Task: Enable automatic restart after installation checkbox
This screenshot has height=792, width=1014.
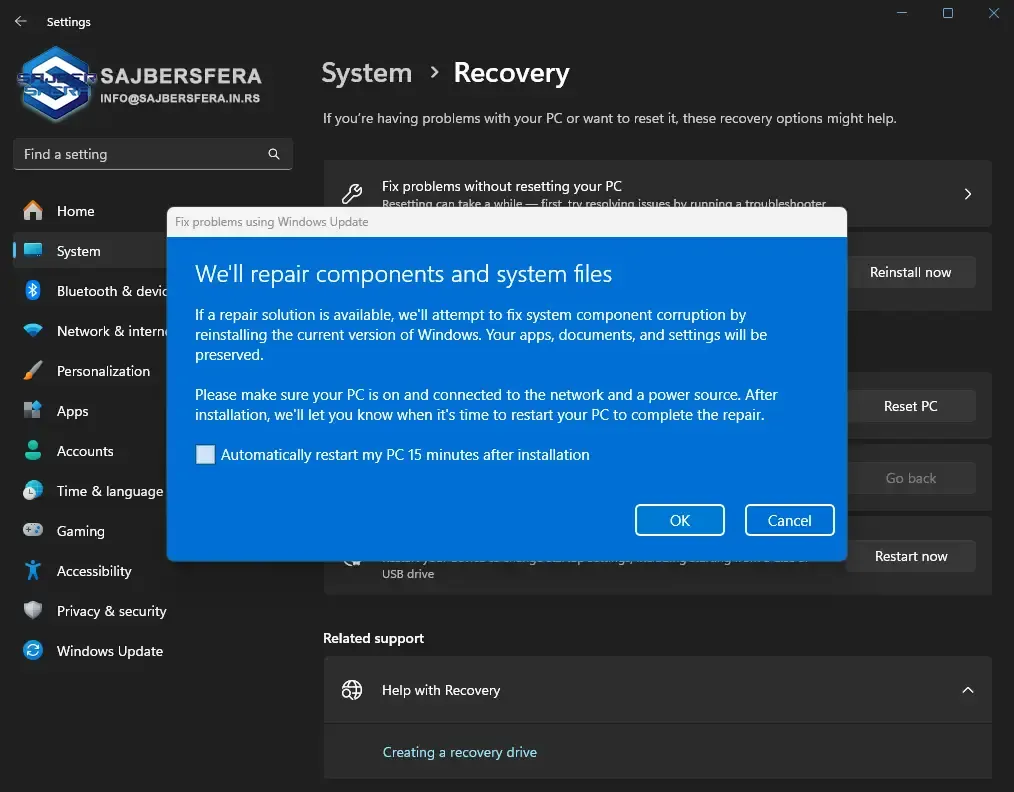Action: coord(206,455)
